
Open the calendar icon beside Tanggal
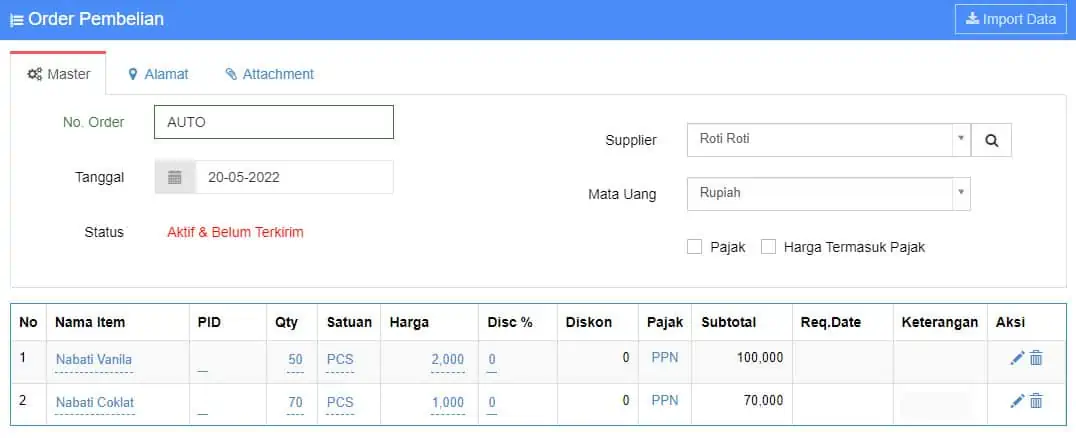[x=175, y=177]
